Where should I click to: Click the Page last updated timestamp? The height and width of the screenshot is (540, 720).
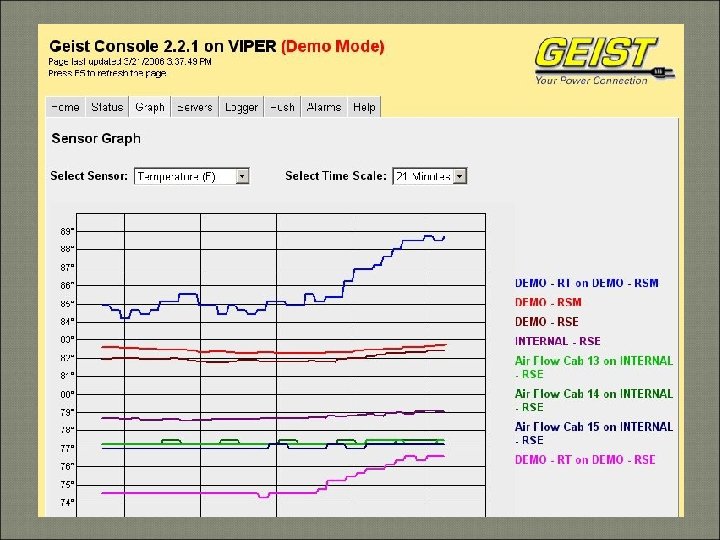(129, 62)
